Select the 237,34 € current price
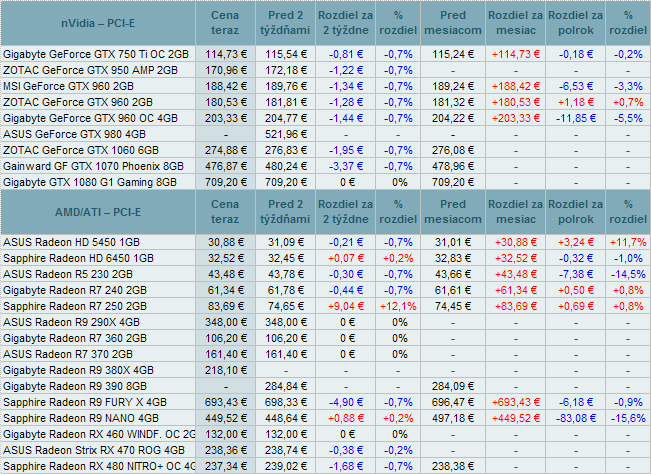651x474 pixels. pyautogui.click(x=226, y=466)
